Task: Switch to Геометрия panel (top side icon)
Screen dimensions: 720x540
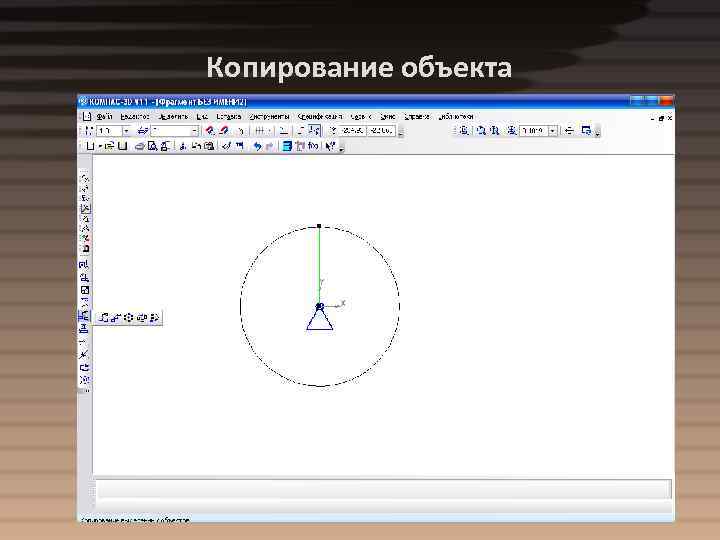Action: (x=85, y=178)
